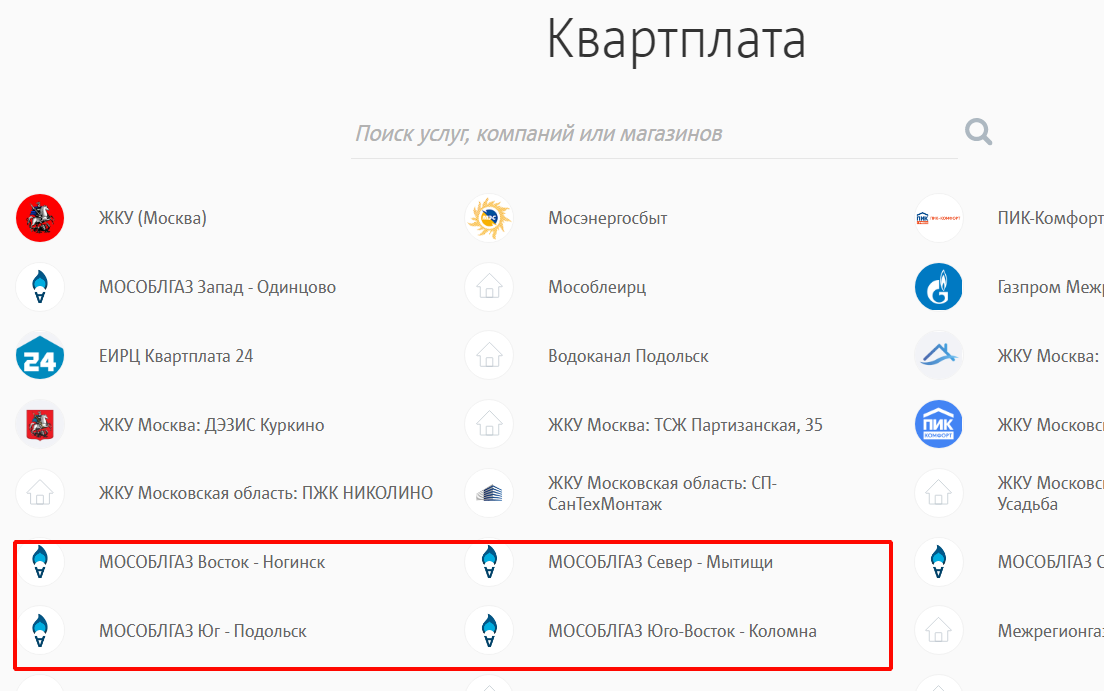
Task: Choose МОСОБЛГАЗ Юго-Восток - Коломна
Action: coord(682,631)
